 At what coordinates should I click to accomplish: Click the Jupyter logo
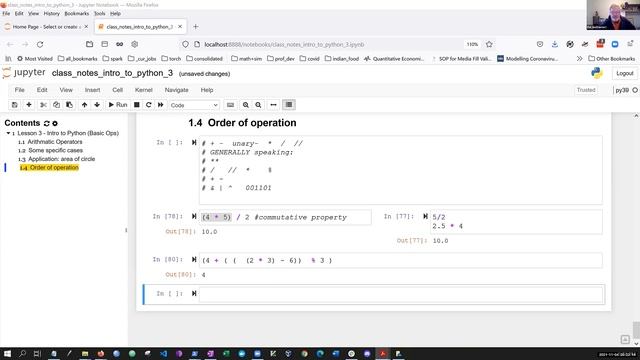pos(24,73)
